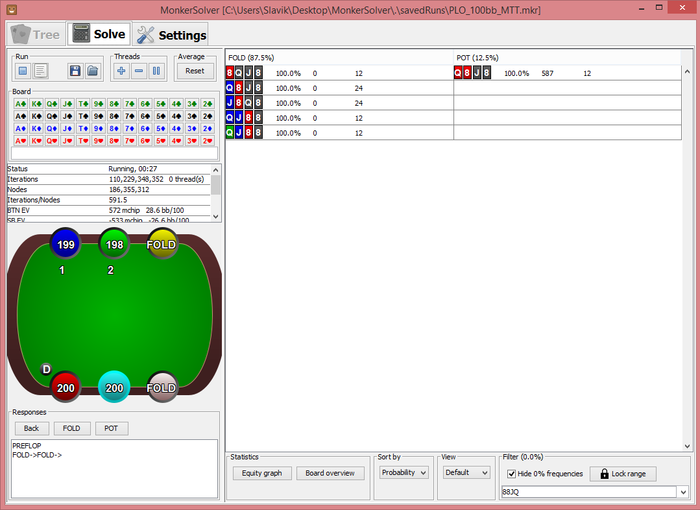Toggle the 2 of hearts board card
This screenshot has width=700, height=510.
[x=208, y=141]
